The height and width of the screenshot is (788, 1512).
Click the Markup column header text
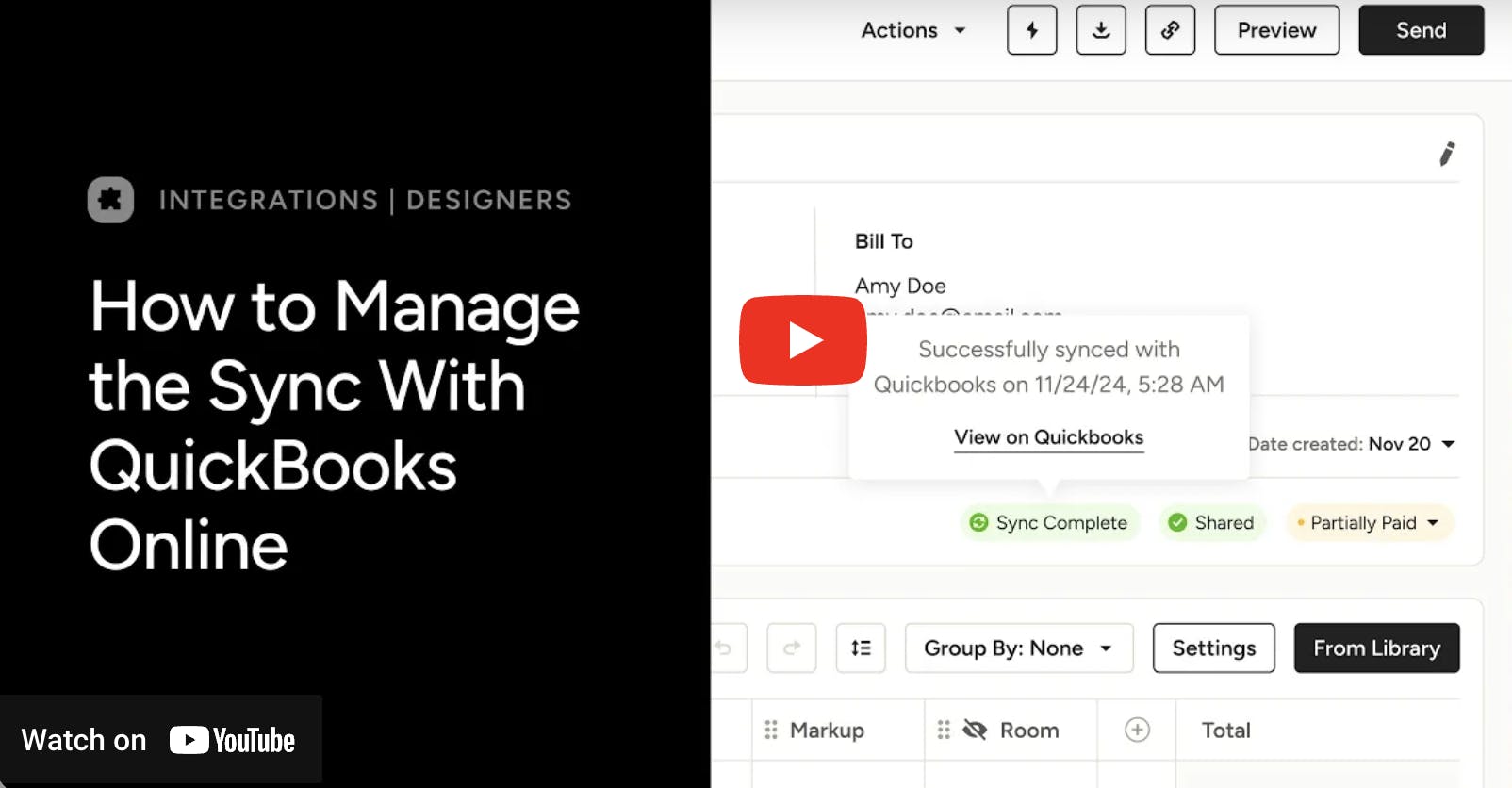pyautogui.click(x=827, y=731)
